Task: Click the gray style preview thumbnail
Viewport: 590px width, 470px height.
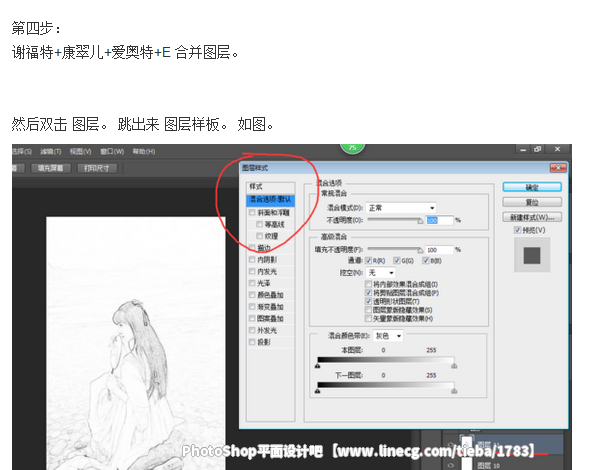Action: pyautogui.click(x=532, y=255)
